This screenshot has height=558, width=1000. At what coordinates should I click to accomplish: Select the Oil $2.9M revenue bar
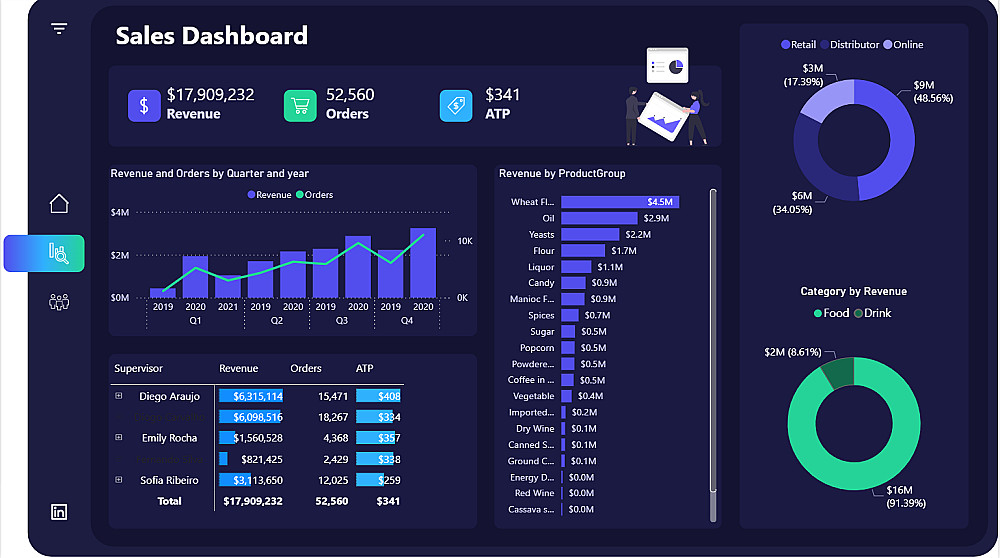599,218
